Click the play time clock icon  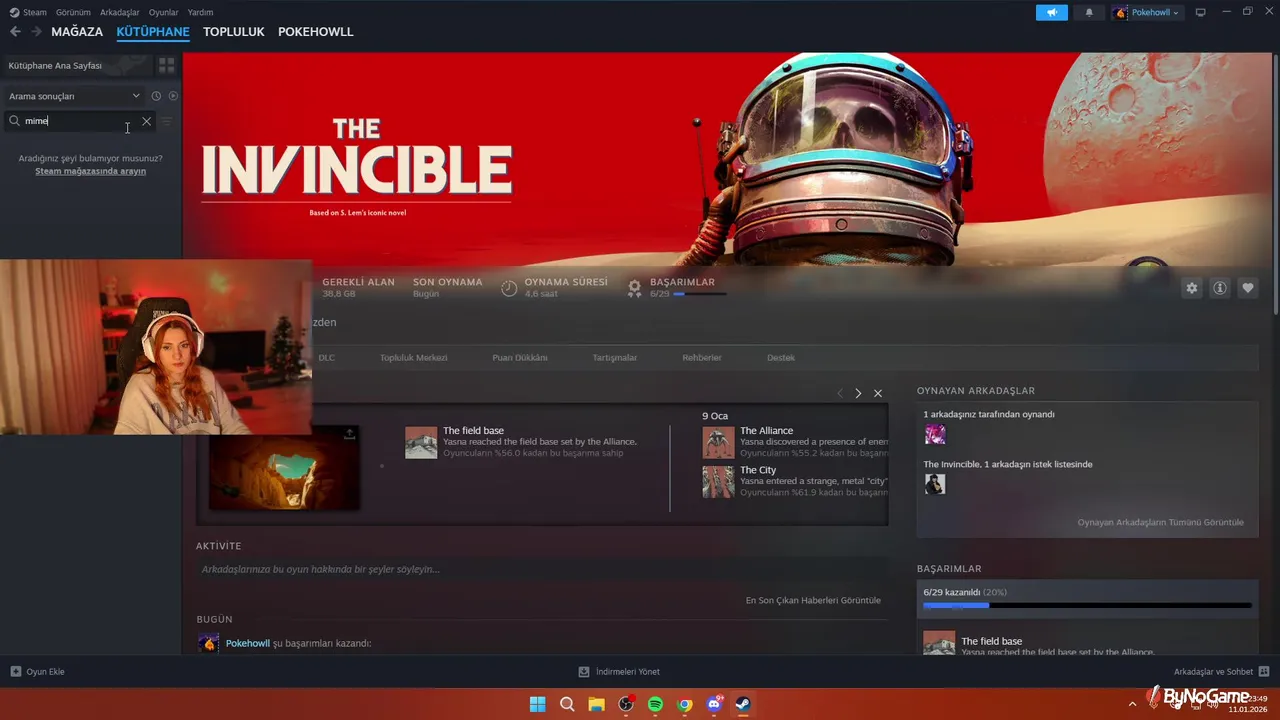coord(509,288)
